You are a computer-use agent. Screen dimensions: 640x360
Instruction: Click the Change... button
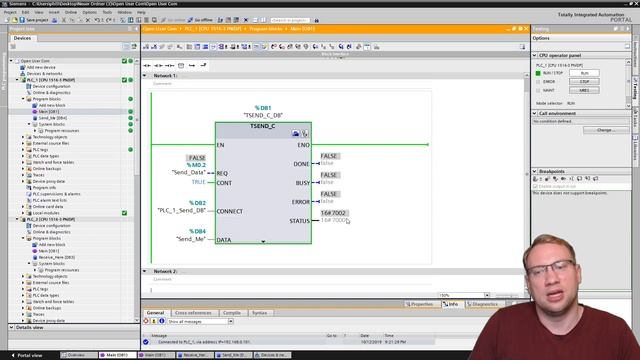click(x=606, y=130)
